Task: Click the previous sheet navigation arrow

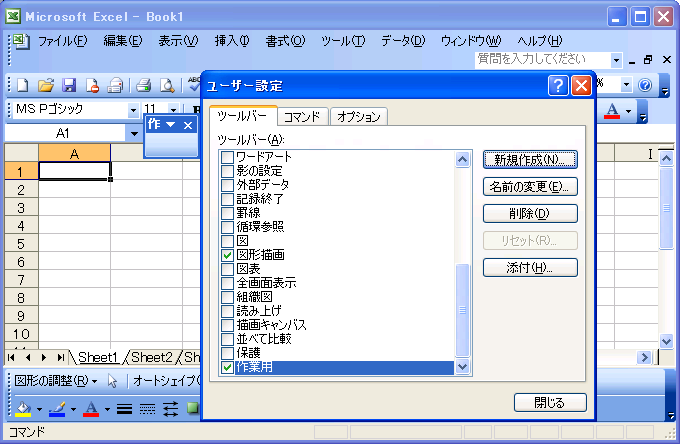Action: (x=28, y=357)
